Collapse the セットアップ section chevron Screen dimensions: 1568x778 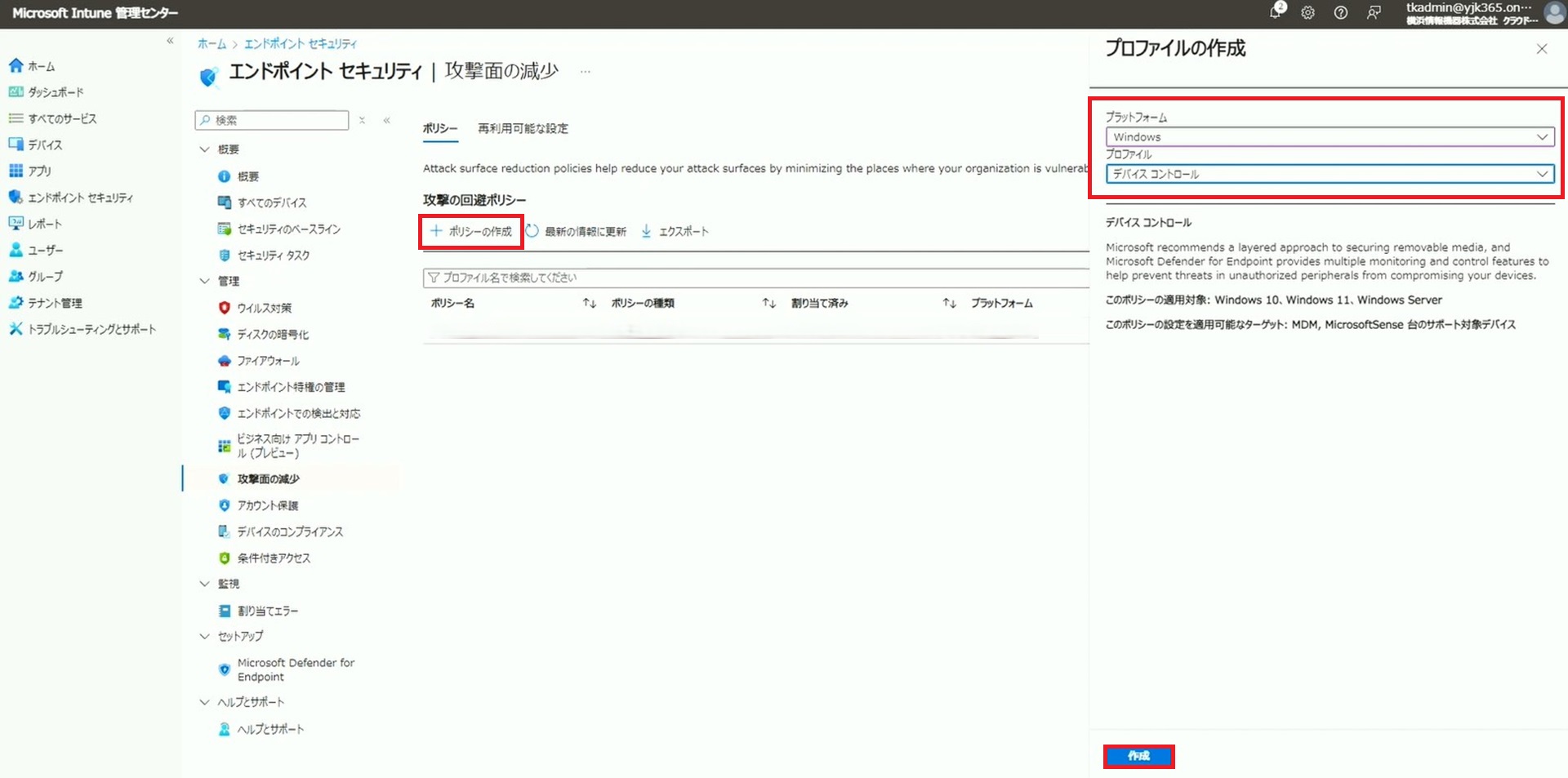[205, 636]
